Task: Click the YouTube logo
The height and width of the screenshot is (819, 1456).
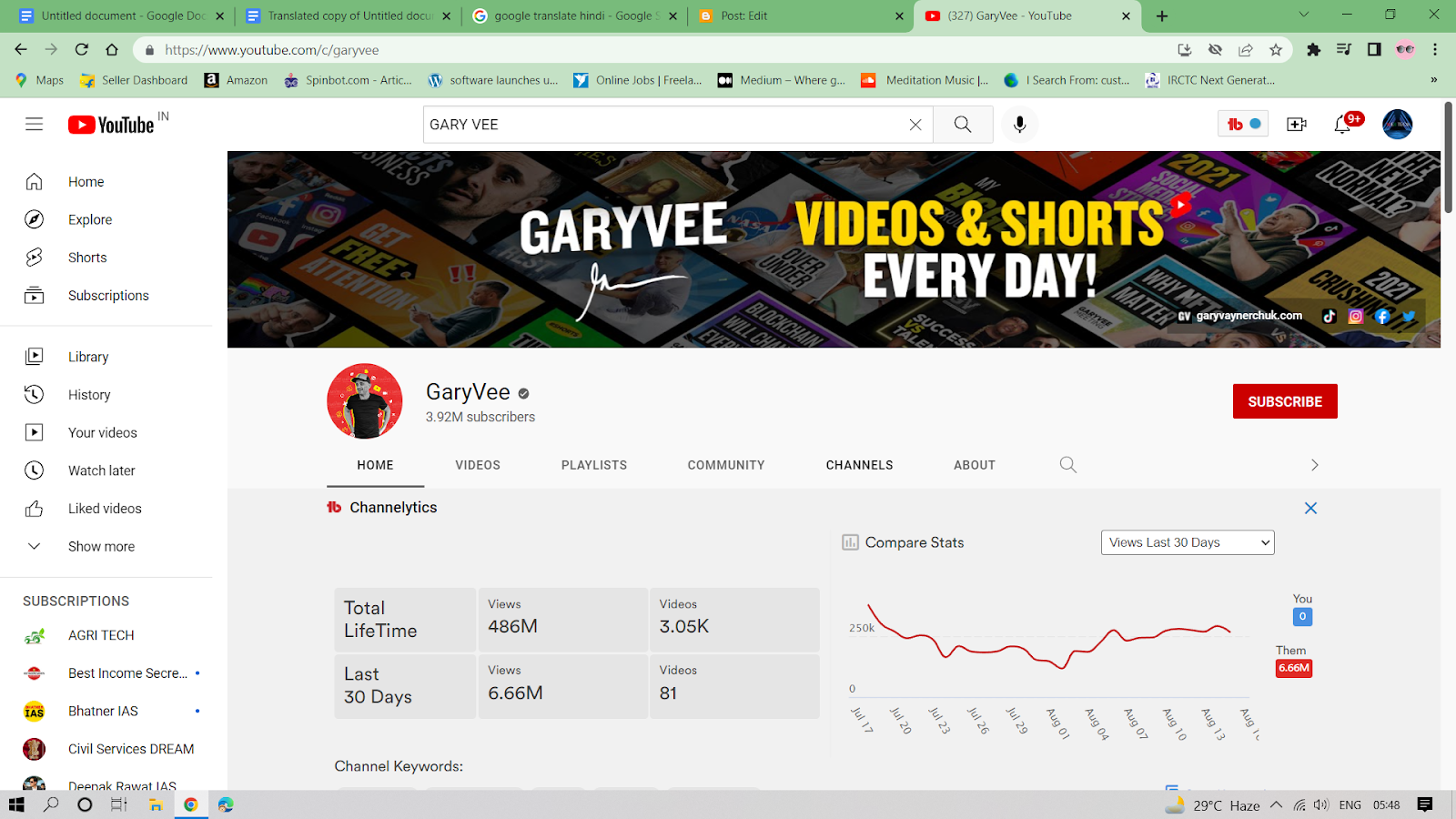Action: coord(112,125)
